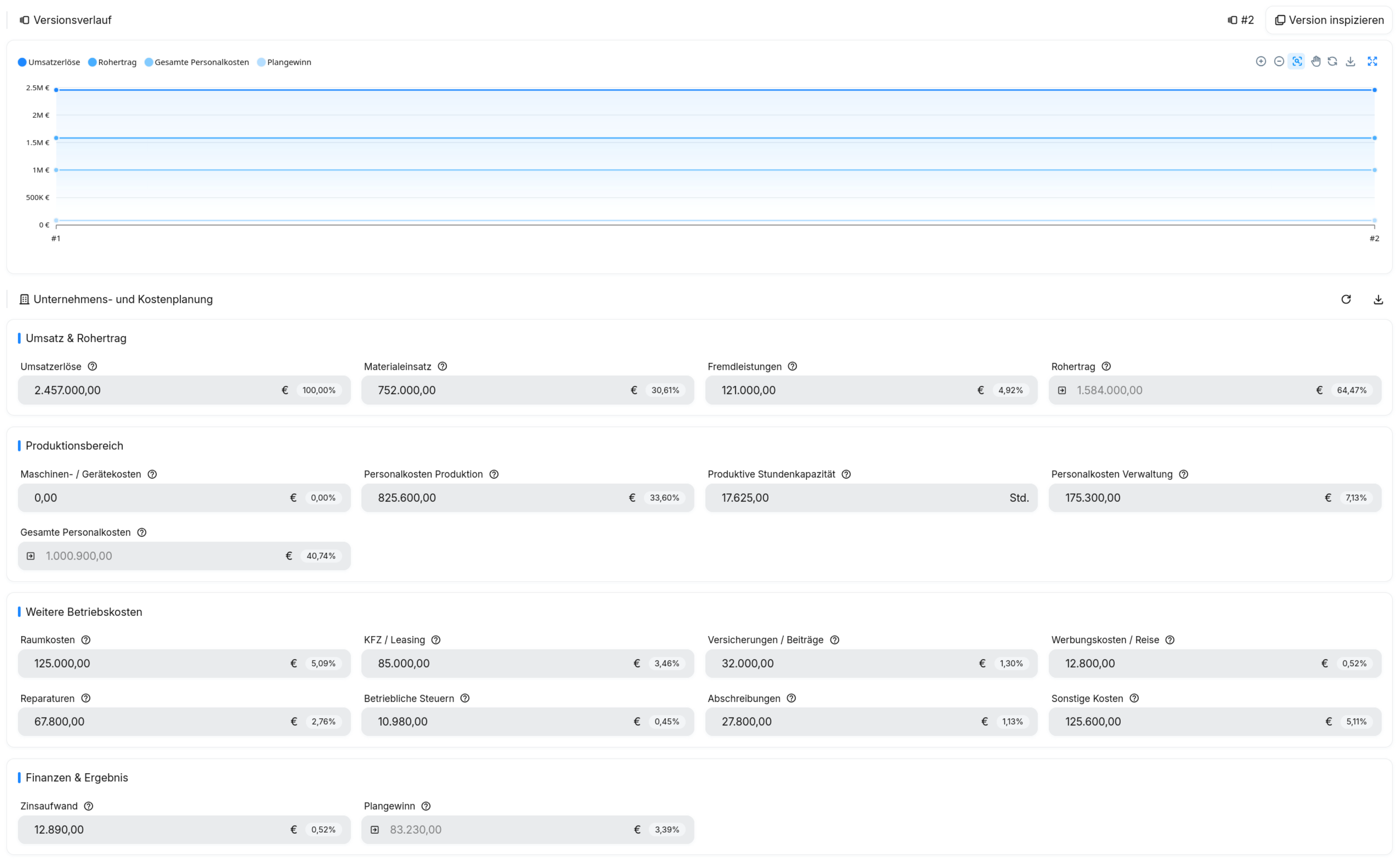Image resolution: width=1400 pixels, height=863 pixels.
Task: Show help for Zinsaufwand
Action: click(x=89, y=806)
